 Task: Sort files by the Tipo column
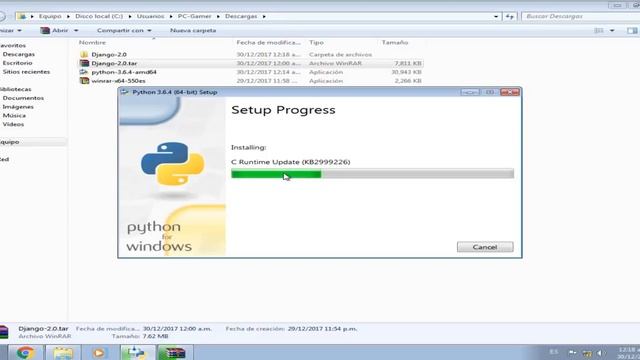tap(316, 42)
